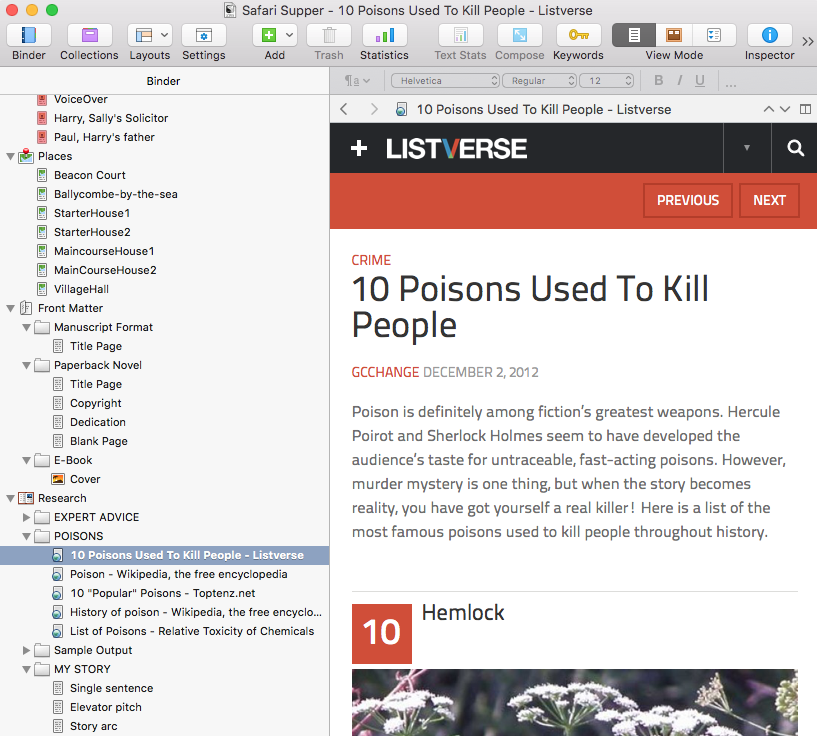Select the Copyright page in binder
Screen dimensions: 817x736
(96, 403)
